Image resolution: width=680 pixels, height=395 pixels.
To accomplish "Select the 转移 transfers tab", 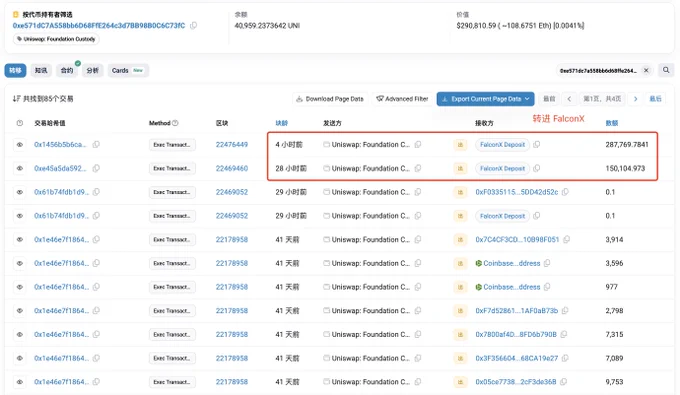I will pyautogui.click(x=16, y=70).
